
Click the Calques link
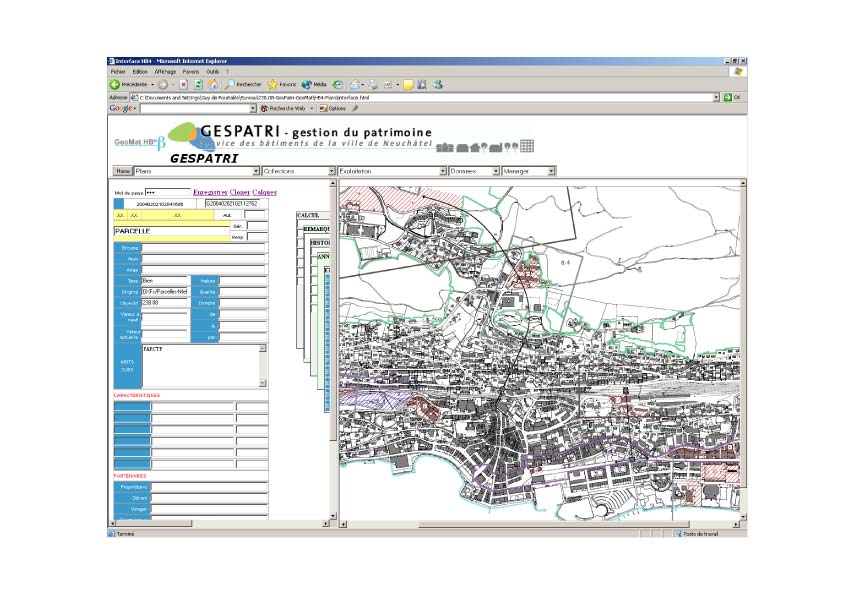pos(264,192)
